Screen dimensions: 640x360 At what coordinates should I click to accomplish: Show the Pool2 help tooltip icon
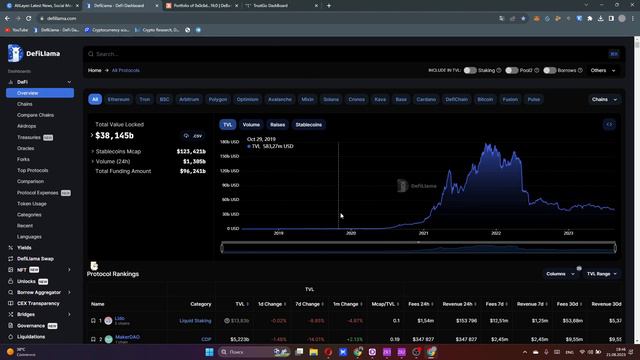click(x=537, y=70)
